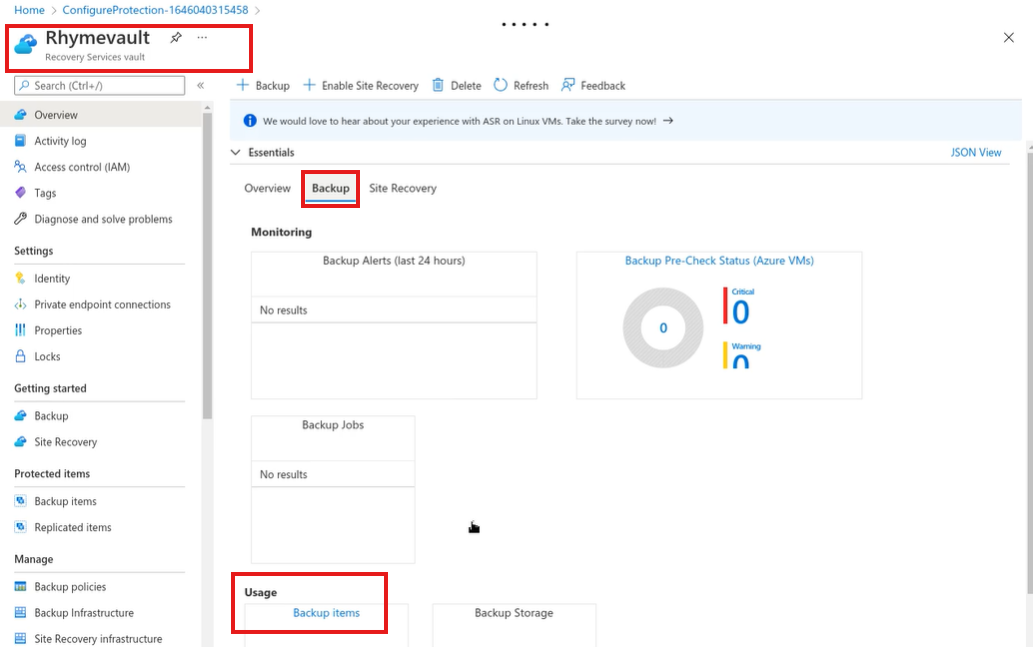
Task: Close the Rhymevault blade with the X
Action: [1009, 38]
